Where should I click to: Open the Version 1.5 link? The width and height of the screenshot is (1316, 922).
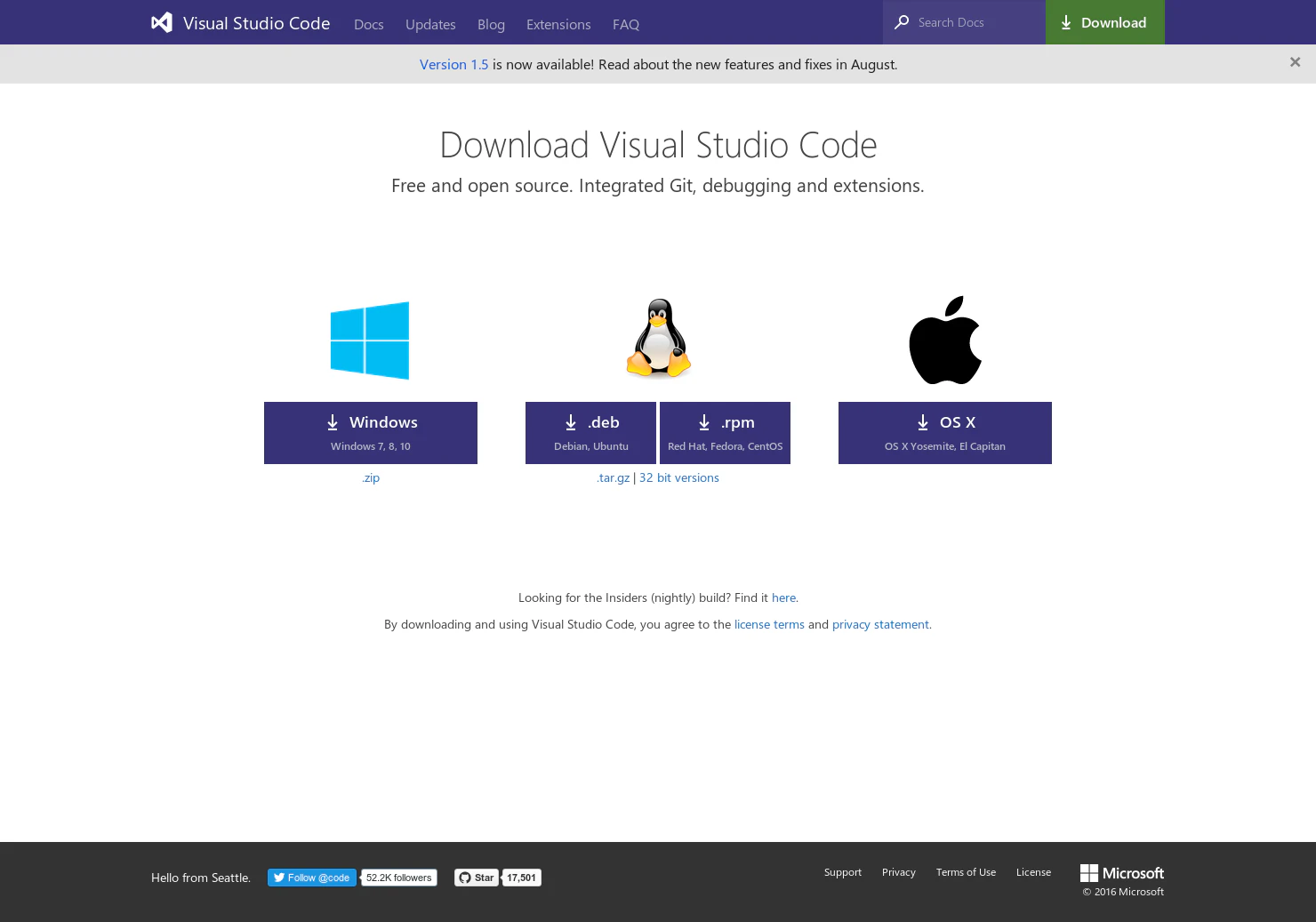click(x=453, y=64)
